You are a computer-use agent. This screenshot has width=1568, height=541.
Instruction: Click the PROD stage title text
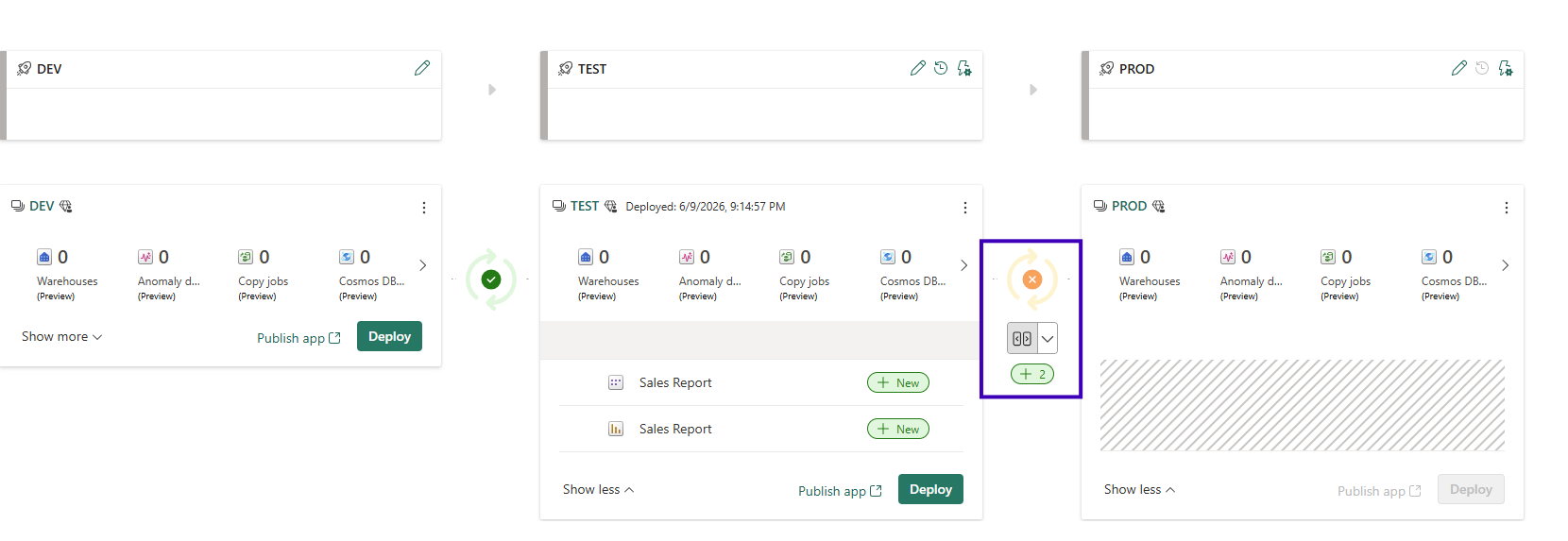(1136, 69)
